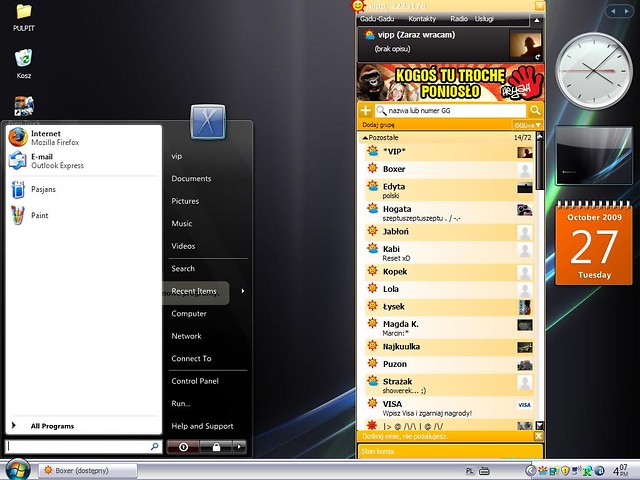This screenshot has height=480, width=640.
Task: Click the keyboard icon in language bar
Action: tap(484, 471)
